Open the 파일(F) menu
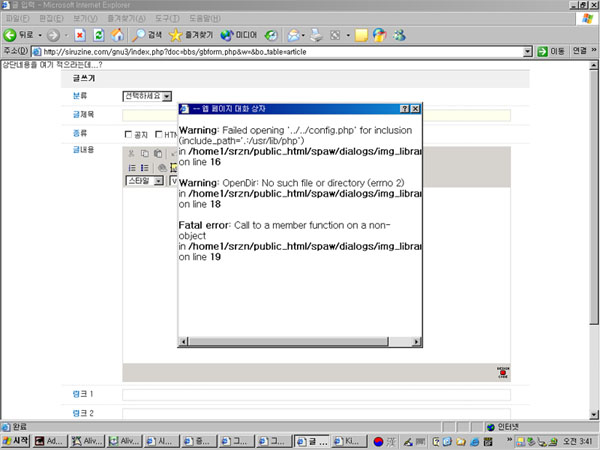Screen dimensions: 600x450 click(x=18, y=18)
